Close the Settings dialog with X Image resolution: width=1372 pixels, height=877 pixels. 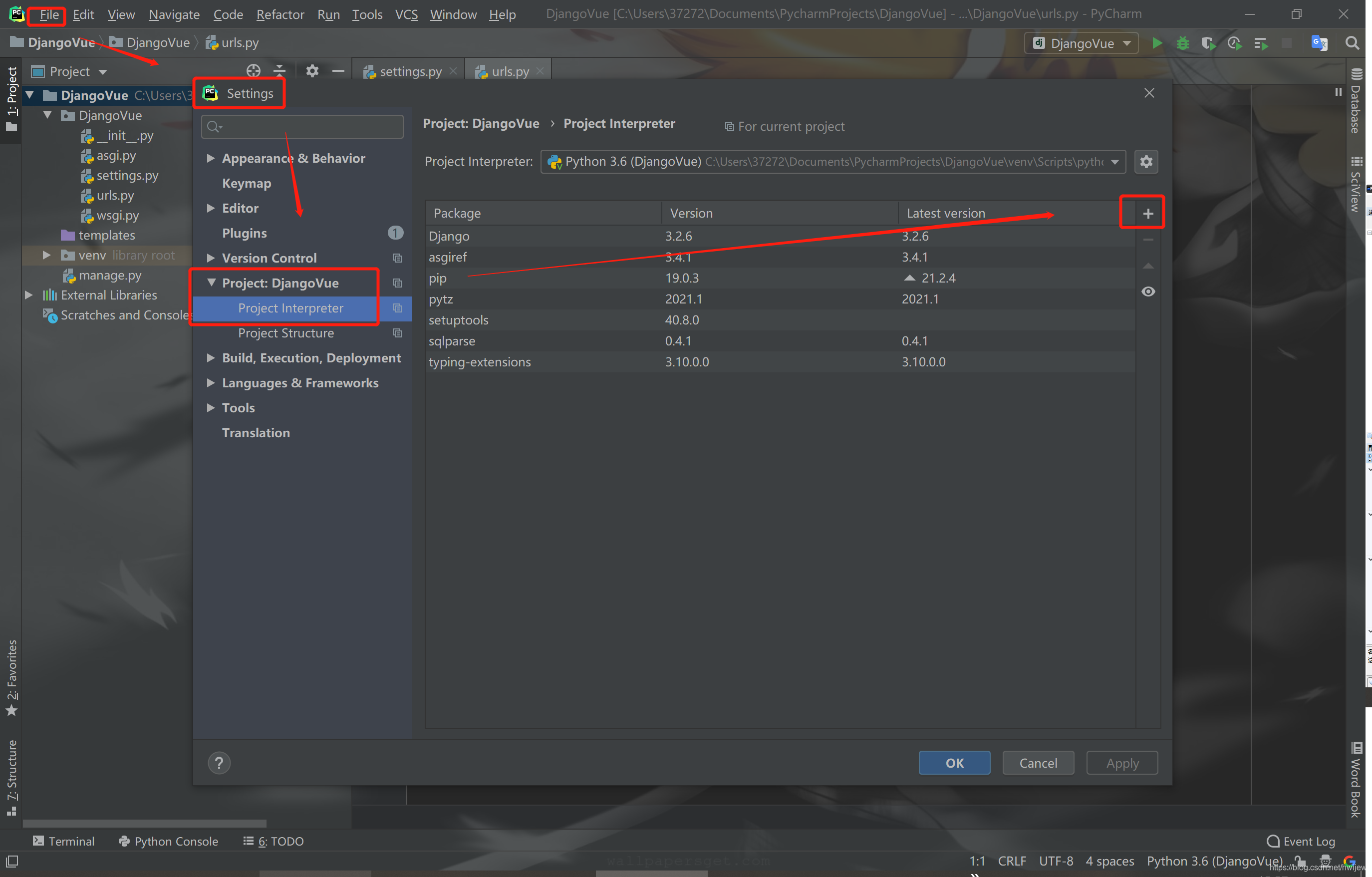coord(1149,93)
